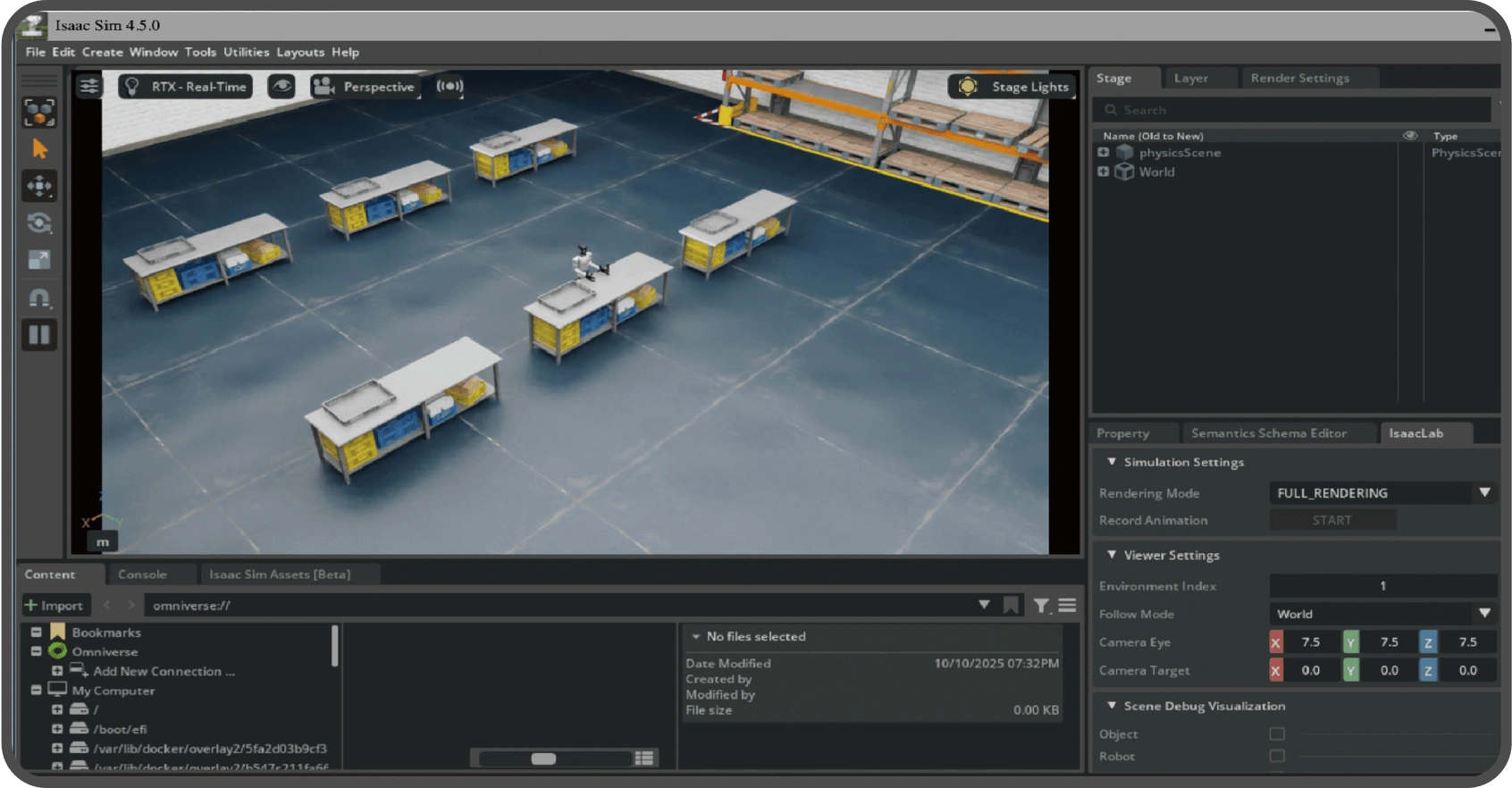Enable the Object debug visualization checkbox
The image size is (1512, 788).
pyautogui.click(x=1277, y=734)
